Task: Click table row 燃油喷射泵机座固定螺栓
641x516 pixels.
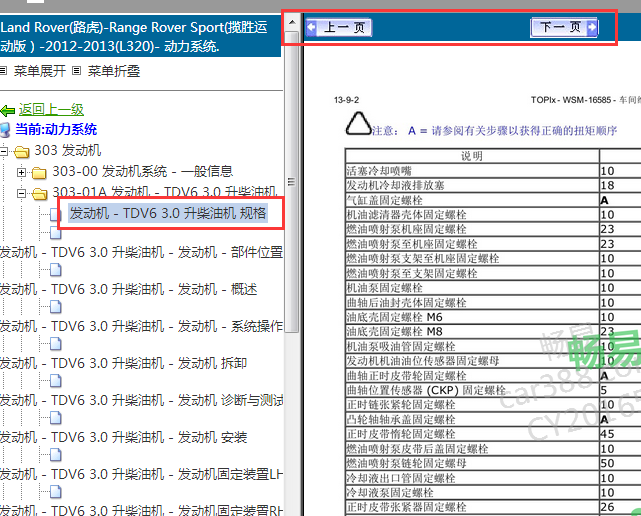Action: click(x=472, y=229)
